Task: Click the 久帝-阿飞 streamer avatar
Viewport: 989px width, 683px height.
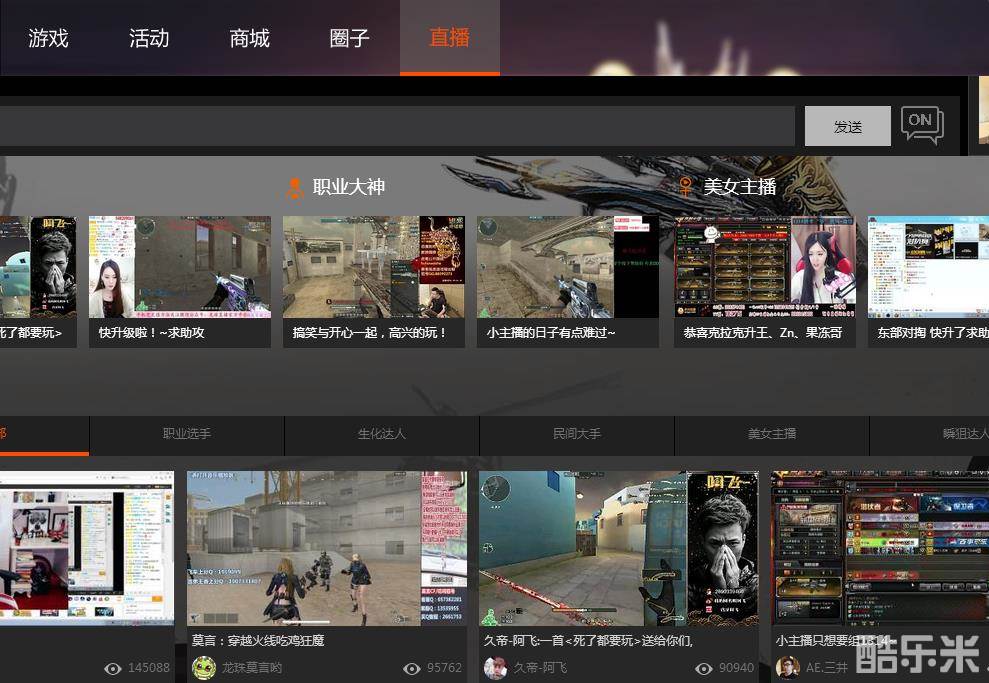Action: (495, 668)
